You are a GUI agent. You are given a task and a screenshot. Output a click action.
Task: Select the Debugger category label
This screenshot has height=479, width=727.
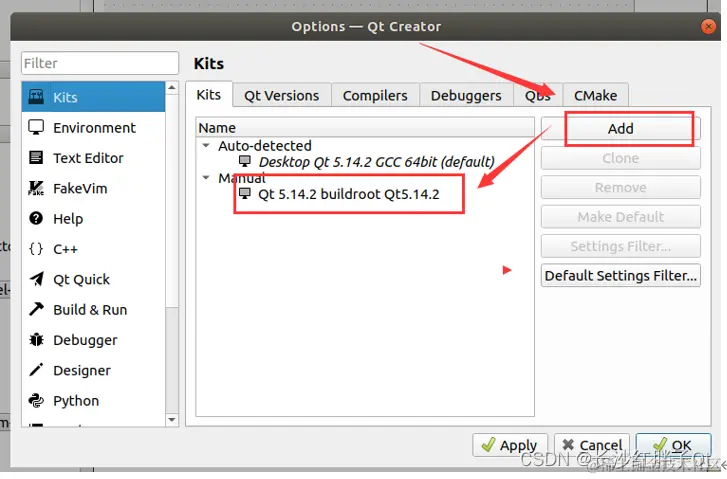click(85, 340)
